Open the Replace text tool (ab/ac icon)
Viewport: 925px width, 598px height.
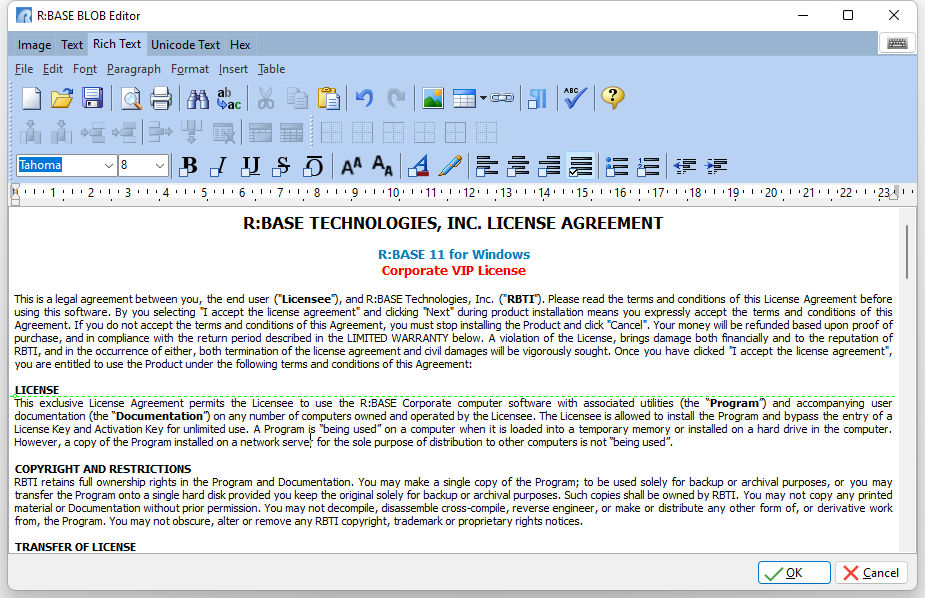click(x=228, y=98)
